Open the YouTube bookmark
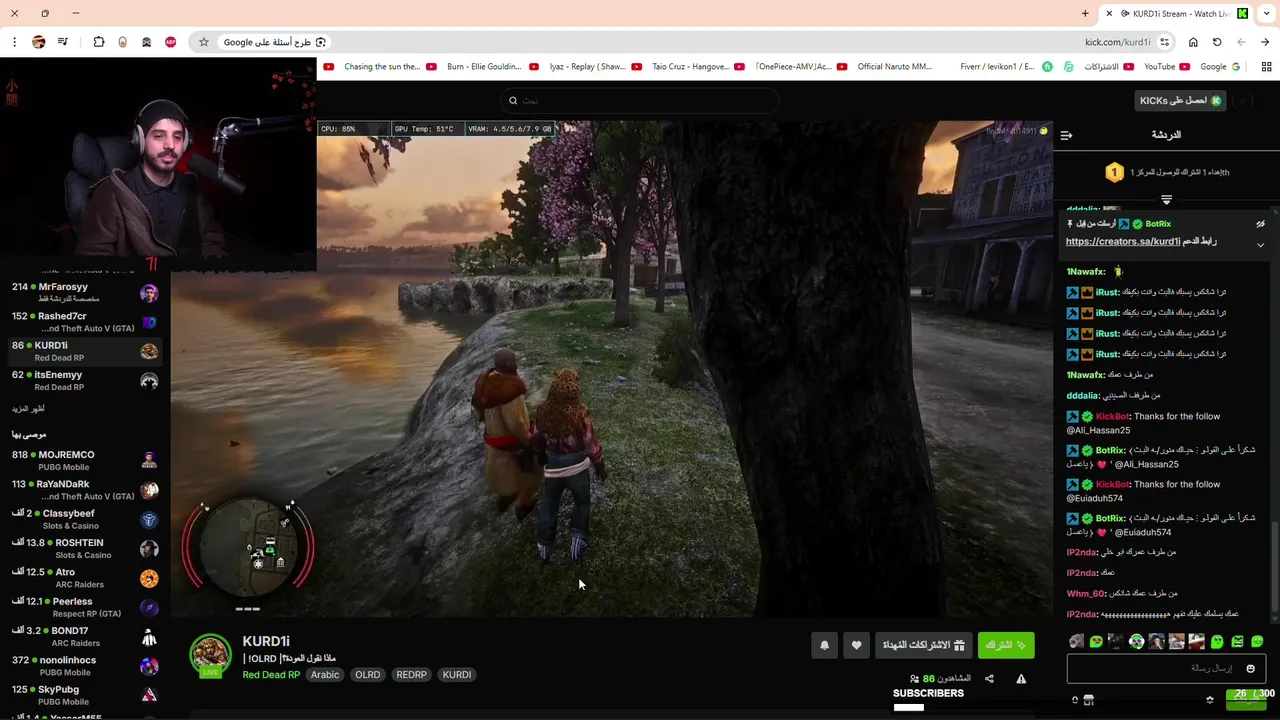Viewport: 1280px width, 720px height. pyautogui.click(x=1166, y=67)
